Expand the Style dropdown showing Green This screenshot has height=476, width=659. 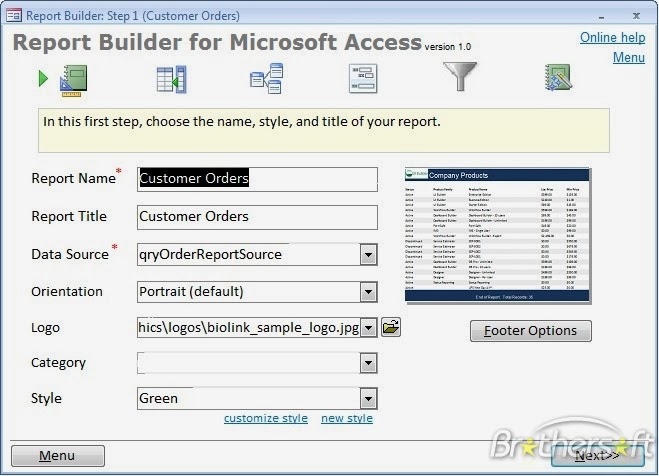tap(368, 399)
